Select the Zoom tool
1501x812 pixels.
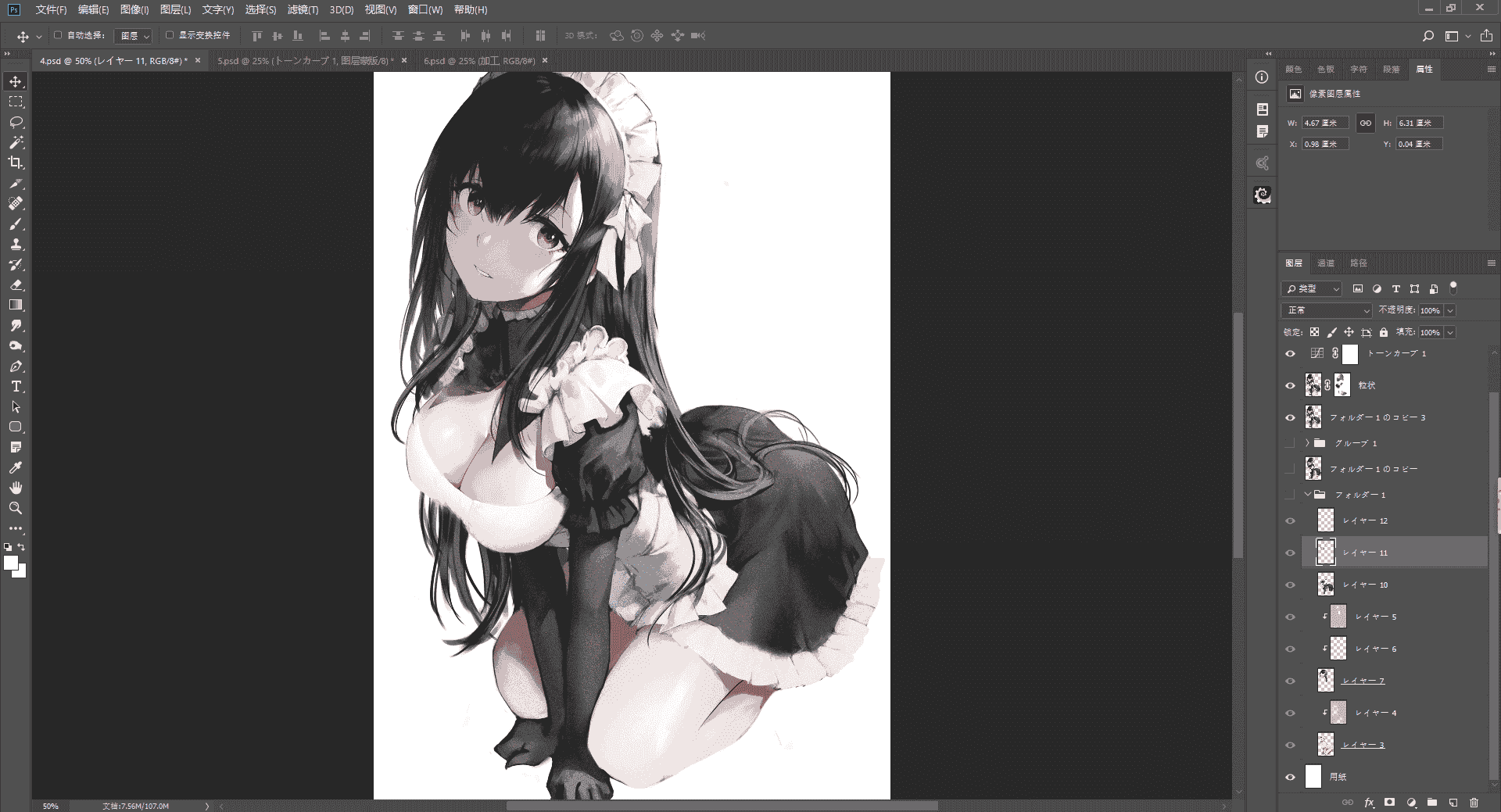[16, 508]
